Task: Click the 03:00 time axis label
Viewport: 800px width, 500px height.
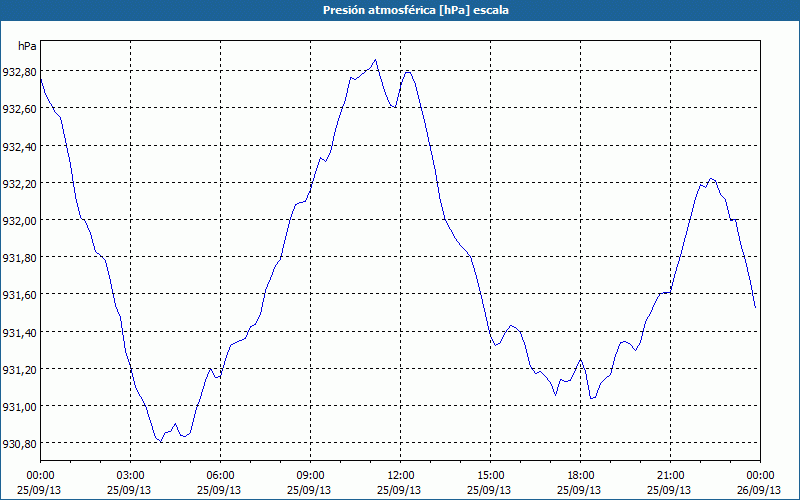Action: click(131, 476)
